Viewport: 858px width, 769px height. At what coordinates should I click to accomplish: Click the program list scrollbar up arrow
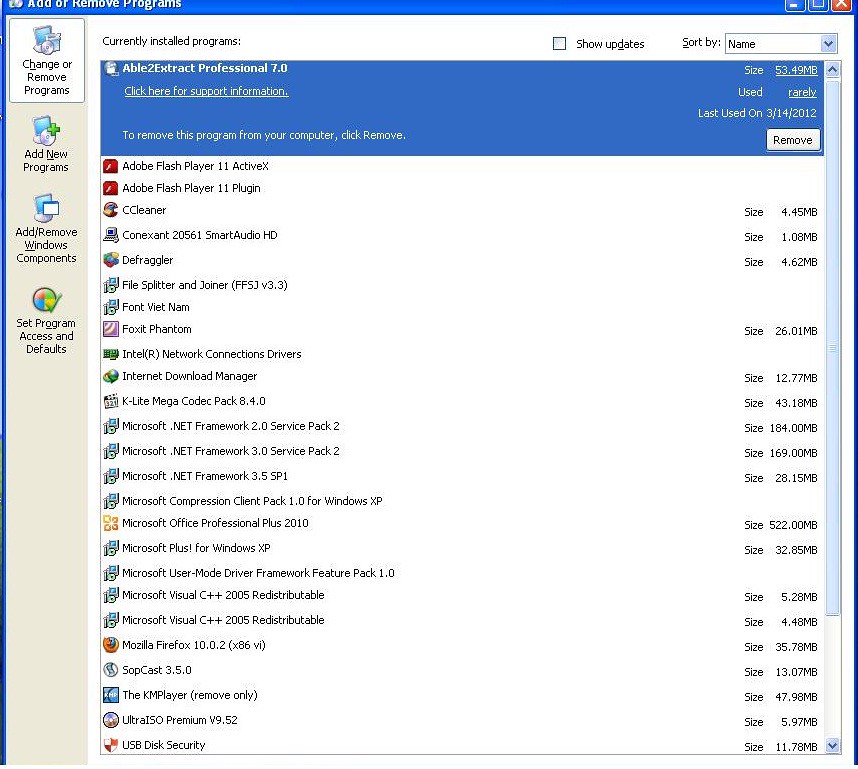pos(832,70)
